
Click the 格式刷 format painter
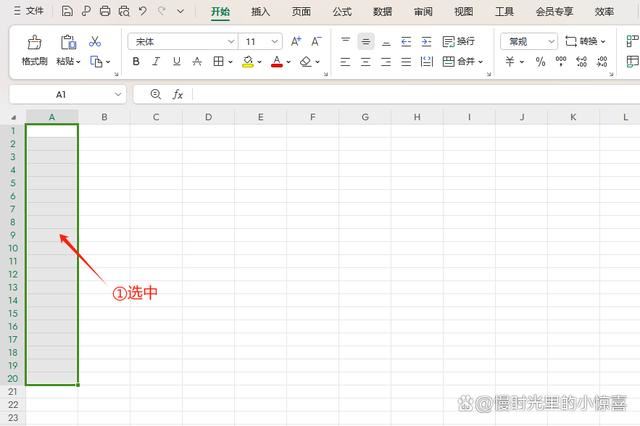(34, 51)
